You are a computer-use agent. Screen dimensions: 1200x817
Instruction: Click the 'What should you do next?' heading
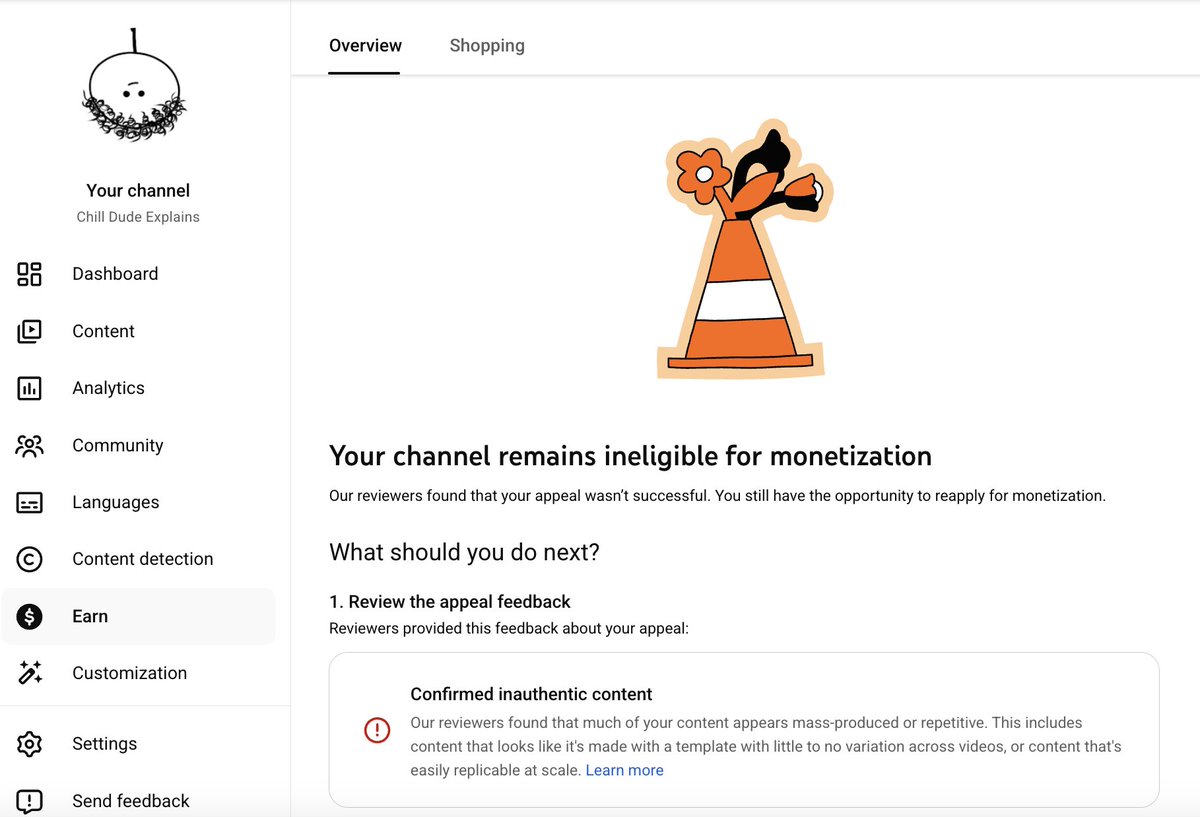pyautogui.click(x=464, y=553)
